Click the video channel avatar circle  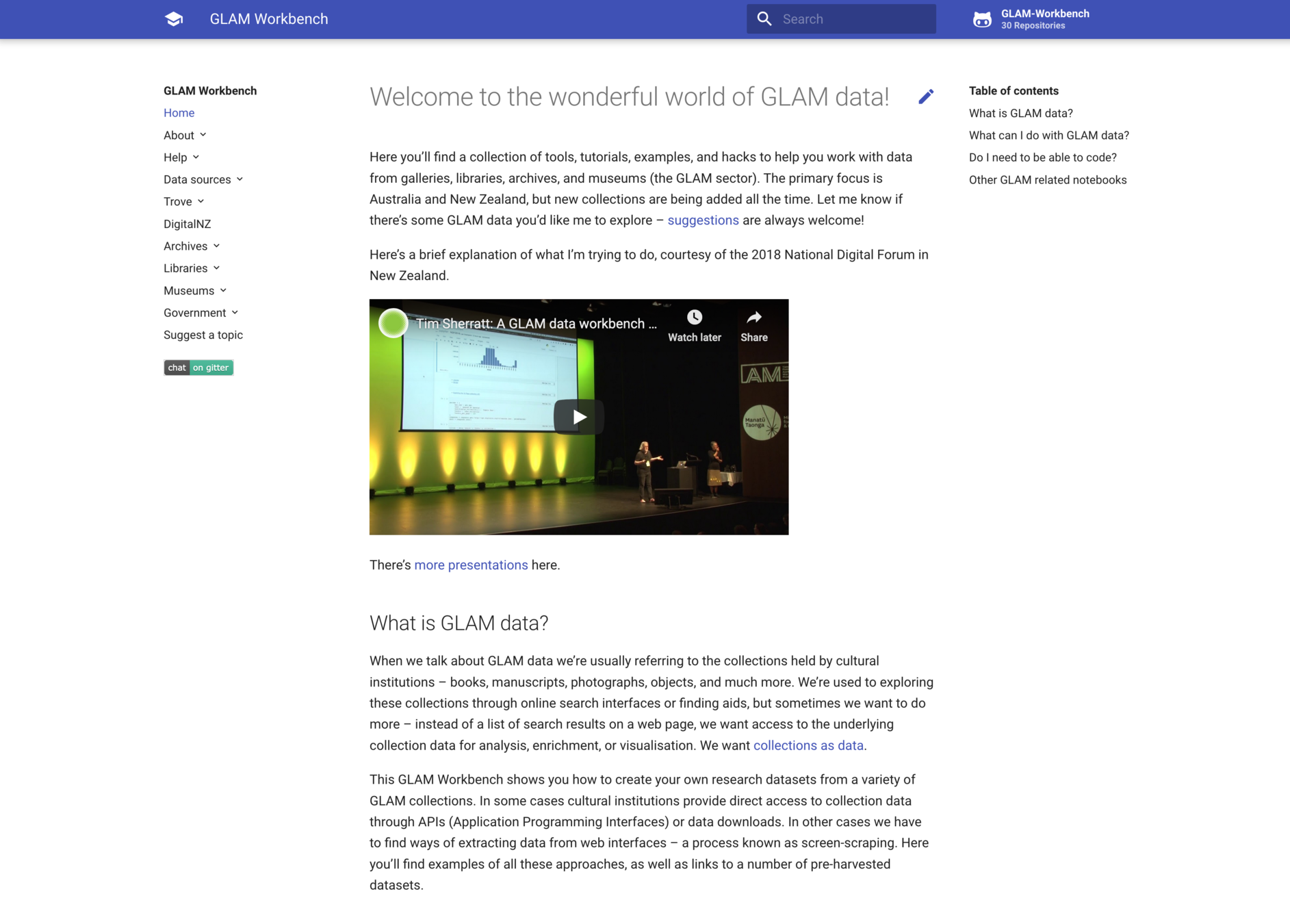click(x=394, y=323)
